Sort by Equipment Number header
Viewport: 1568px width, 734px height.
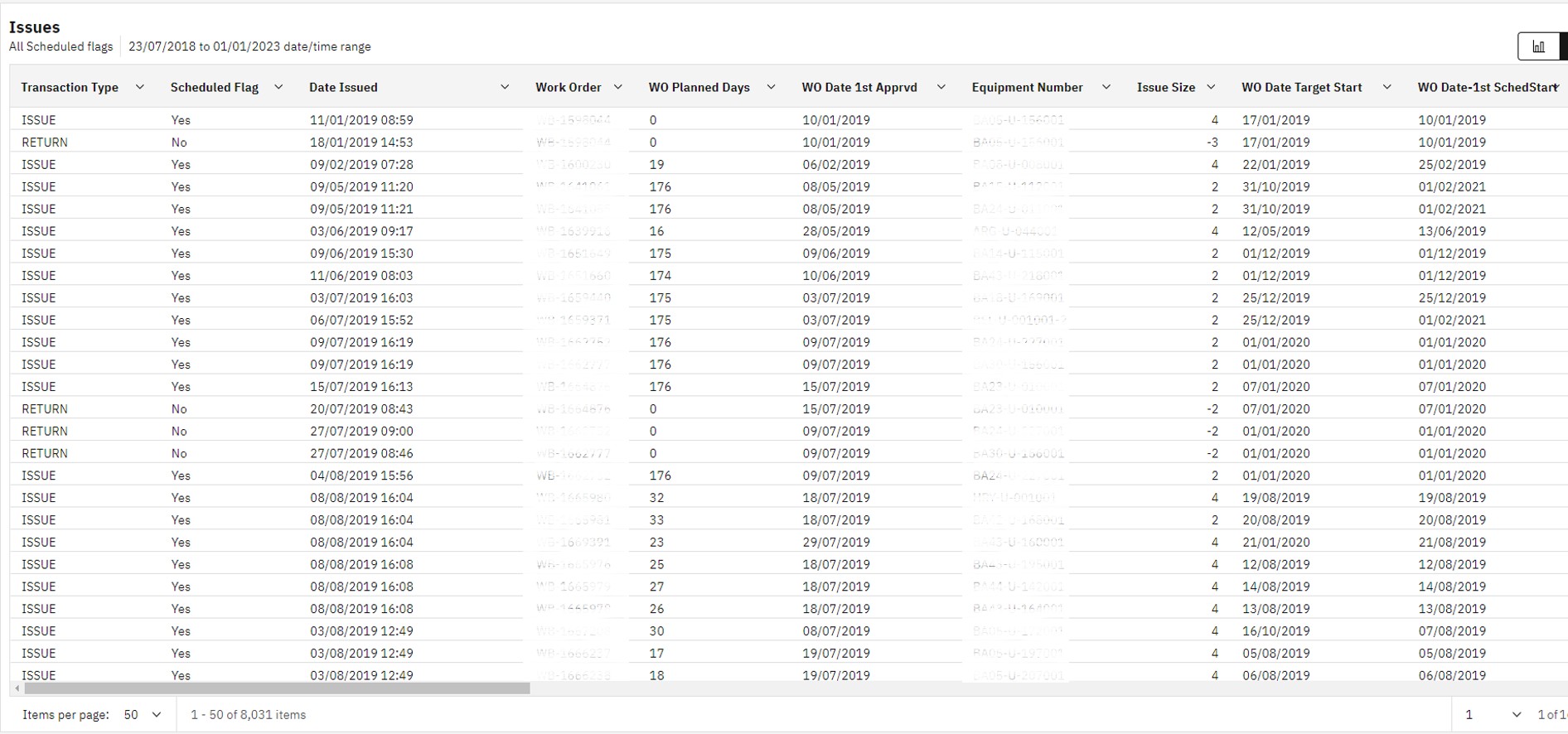(x=1027, y=87)
